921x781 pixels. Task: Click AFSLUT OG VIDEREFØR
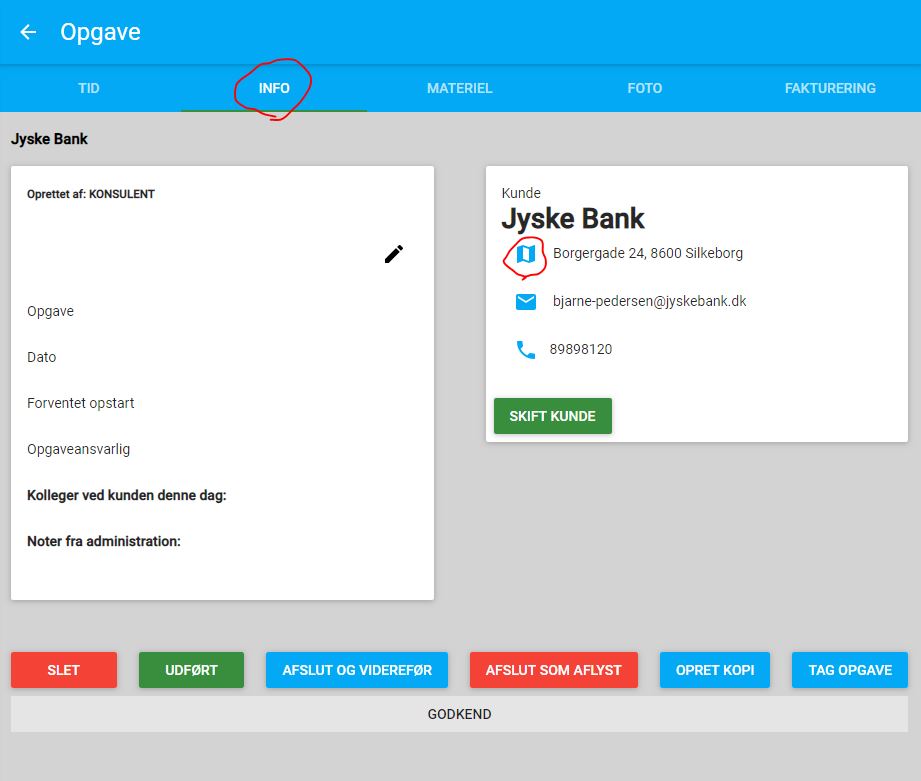pos(357,669)
